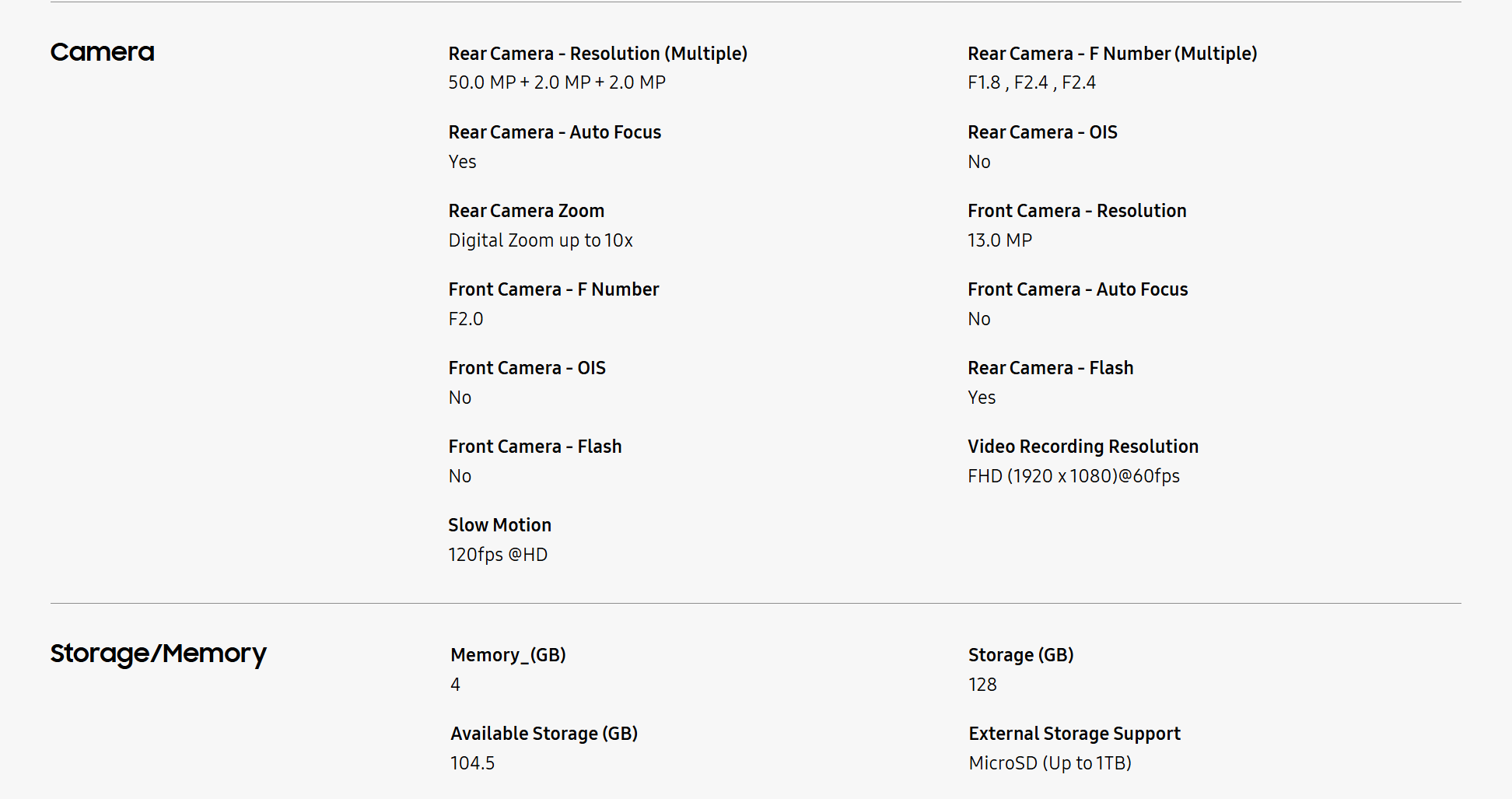Click the 50.0 MP + 2.0 MP + 2.0 MP value

tap(557, 82)
